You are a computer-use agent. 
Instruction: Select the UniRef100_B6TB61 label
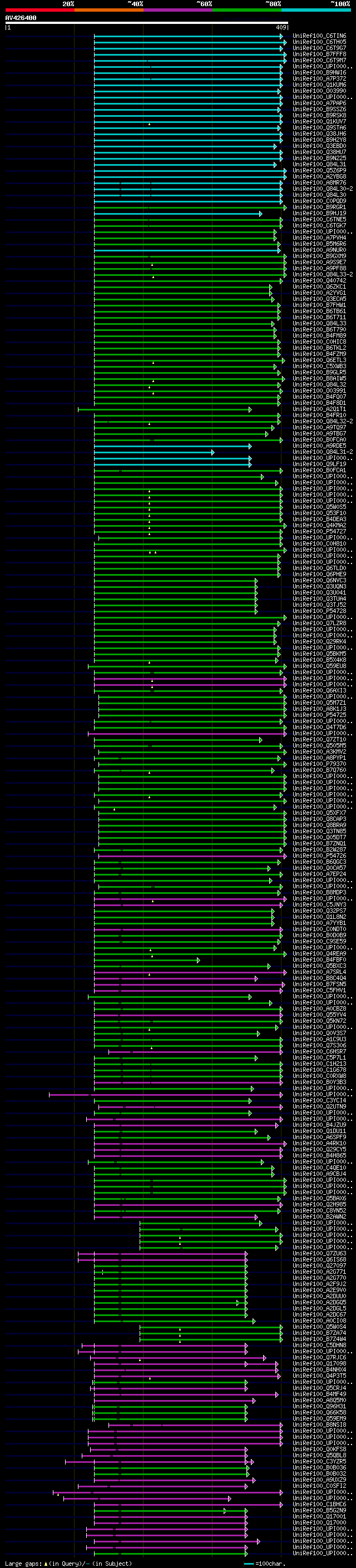[x=319, y=311]
